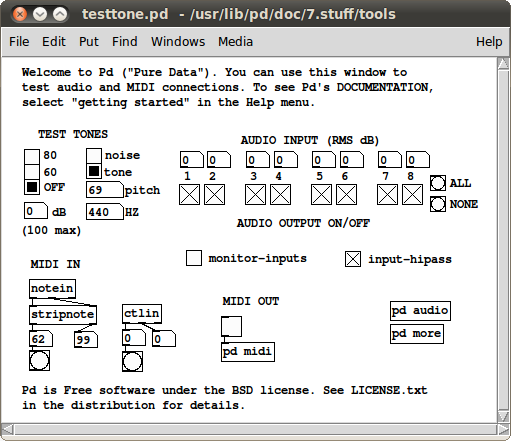Viewport: 511px width, 441px height.
Task: Click the "TEST TONES" heading text
Action: point(73,134)
